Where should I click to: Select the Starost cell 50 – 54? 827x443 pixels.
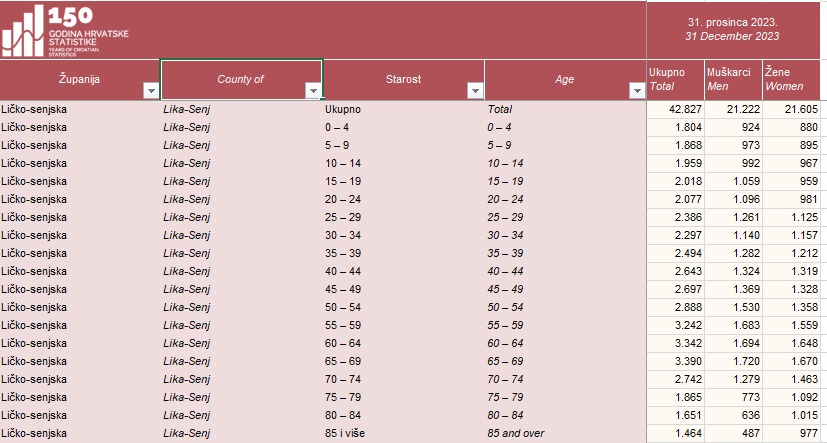(403, 307)
